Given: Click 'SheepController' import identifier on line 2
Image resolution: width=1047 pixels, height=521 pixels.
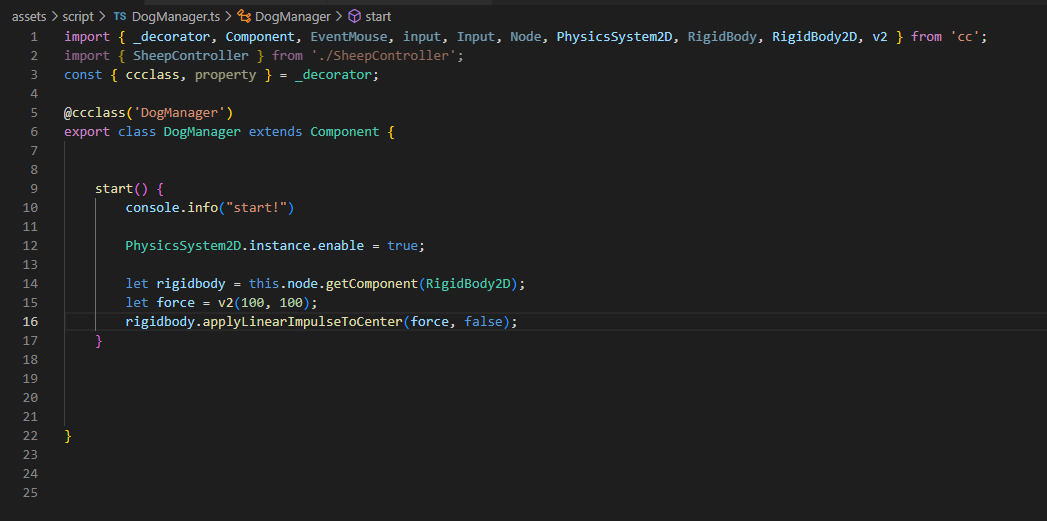Looking at the screenshot, I should tap(191, 55).
